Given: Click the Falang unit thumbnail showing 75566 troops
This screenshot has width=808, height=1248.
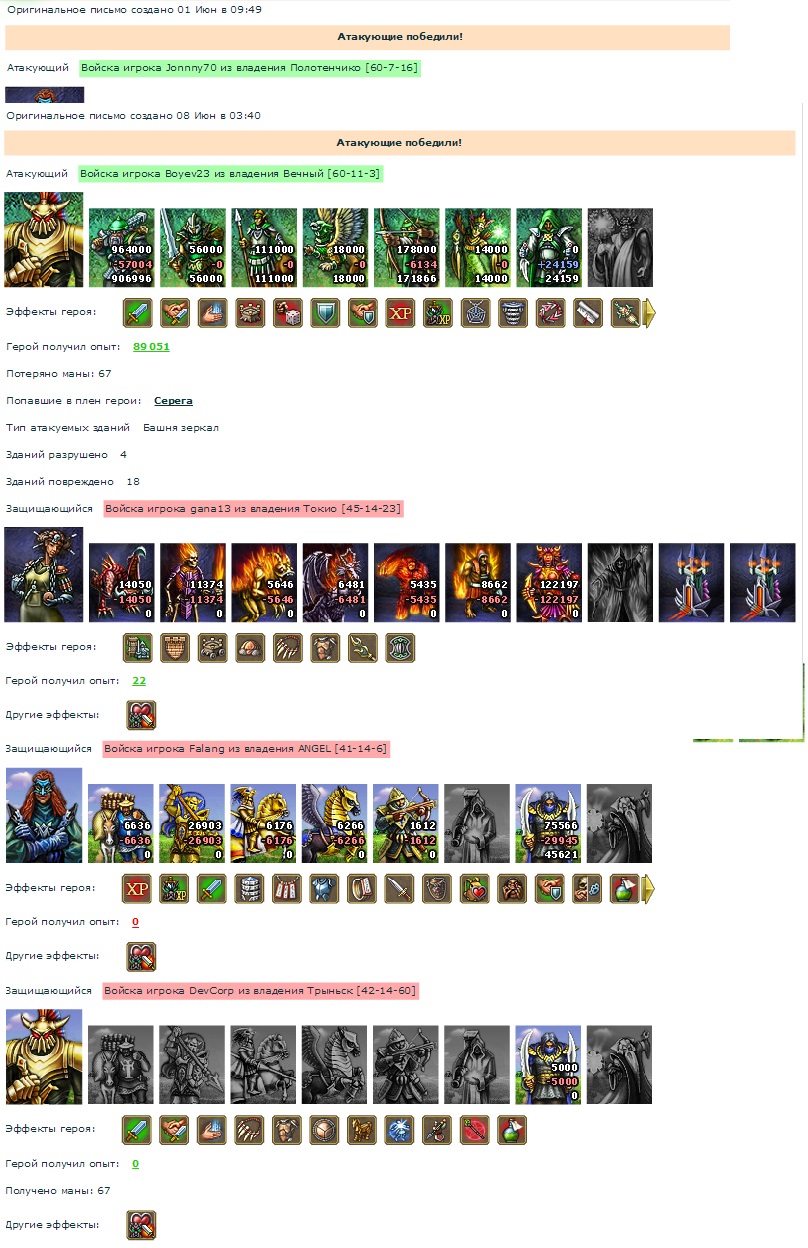Looking at the screenshot, I should pos(549,823).
